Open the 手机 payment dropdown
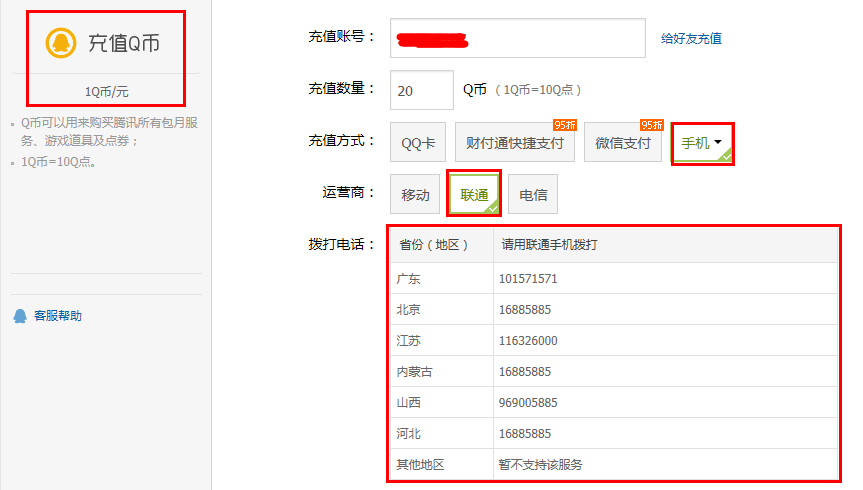This screenshot has height=490, width=863. (x=702, y=143)
